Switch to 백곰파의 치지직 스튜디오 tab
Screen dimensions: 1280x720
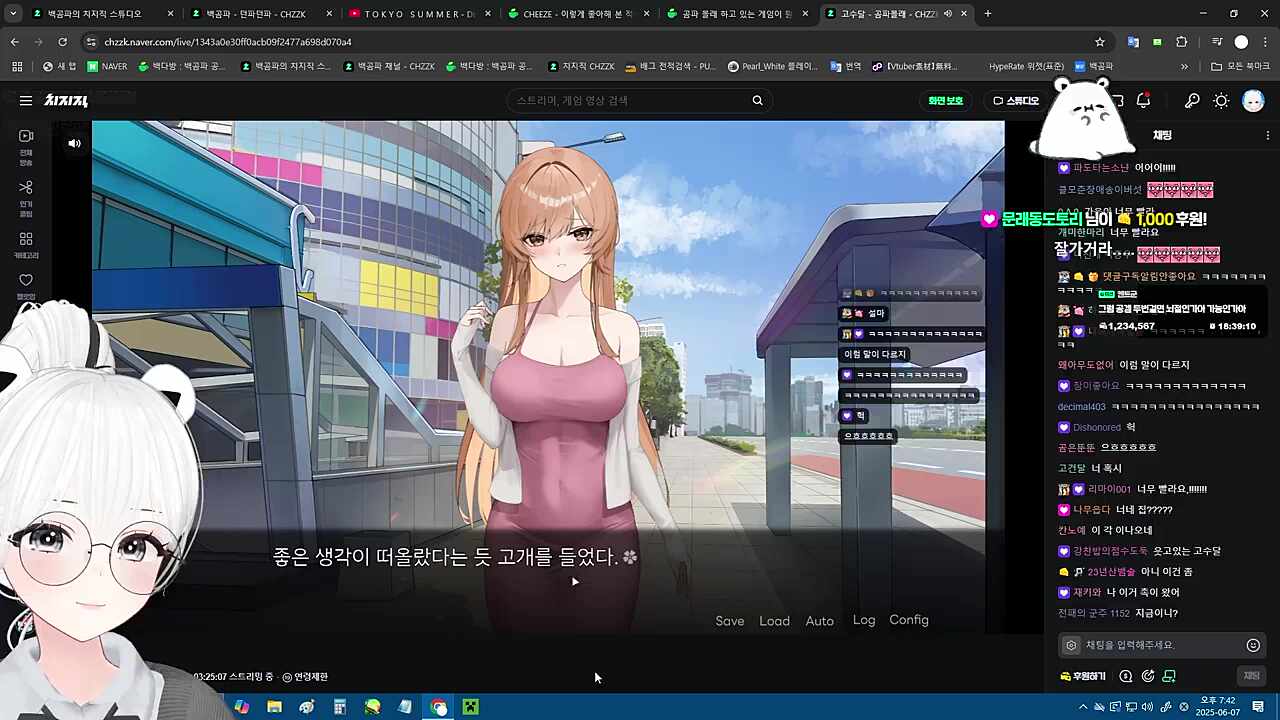click(x=96, y=14)
